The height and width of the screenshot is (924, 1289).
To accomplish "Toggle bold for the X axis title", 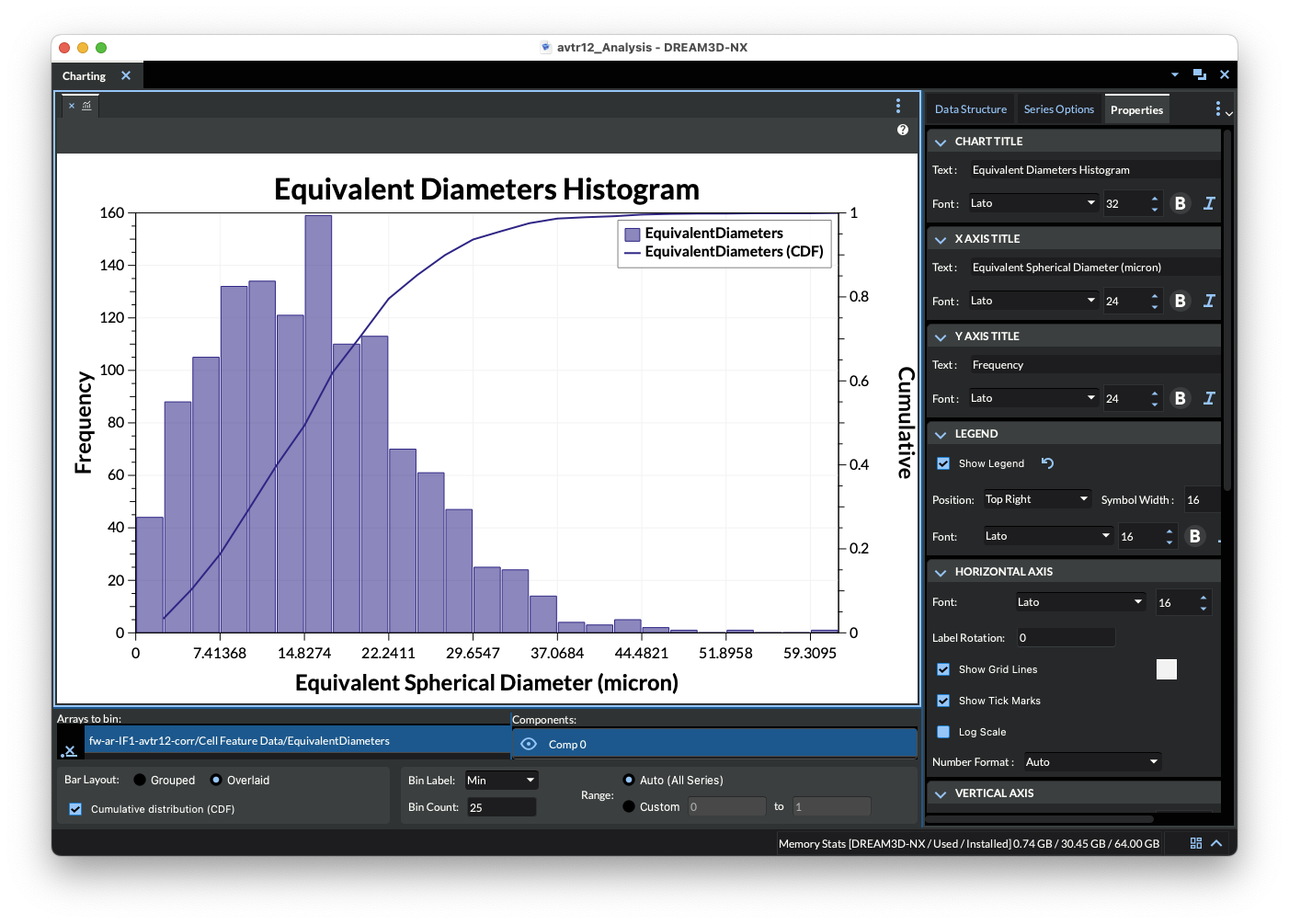I will 1181,301.
